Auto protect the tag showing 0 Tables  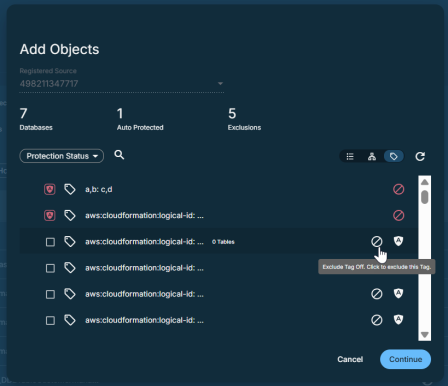pos(398,241)
